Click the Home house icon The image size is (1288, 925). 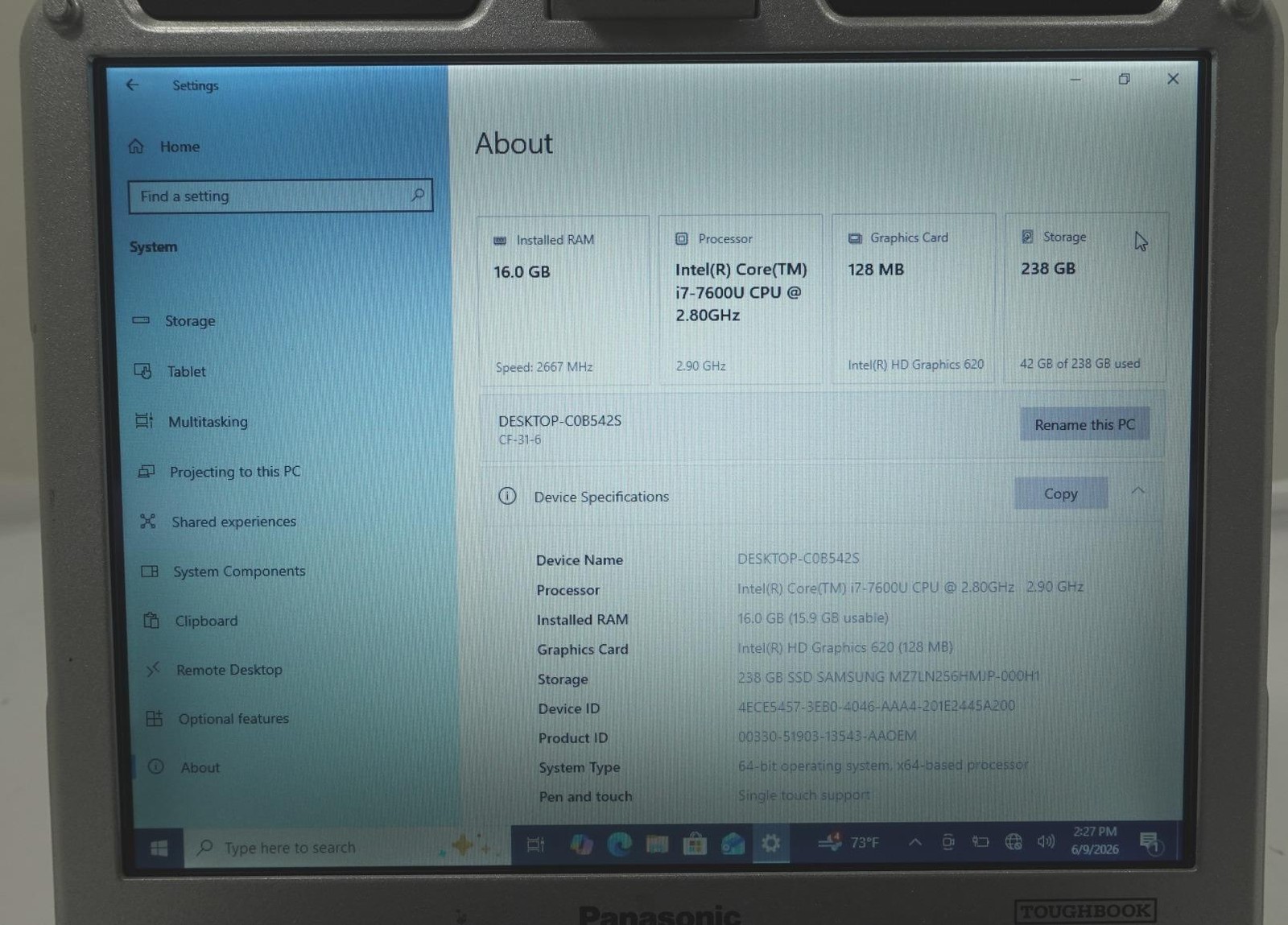pyautogui.click(x=136, y=146)
